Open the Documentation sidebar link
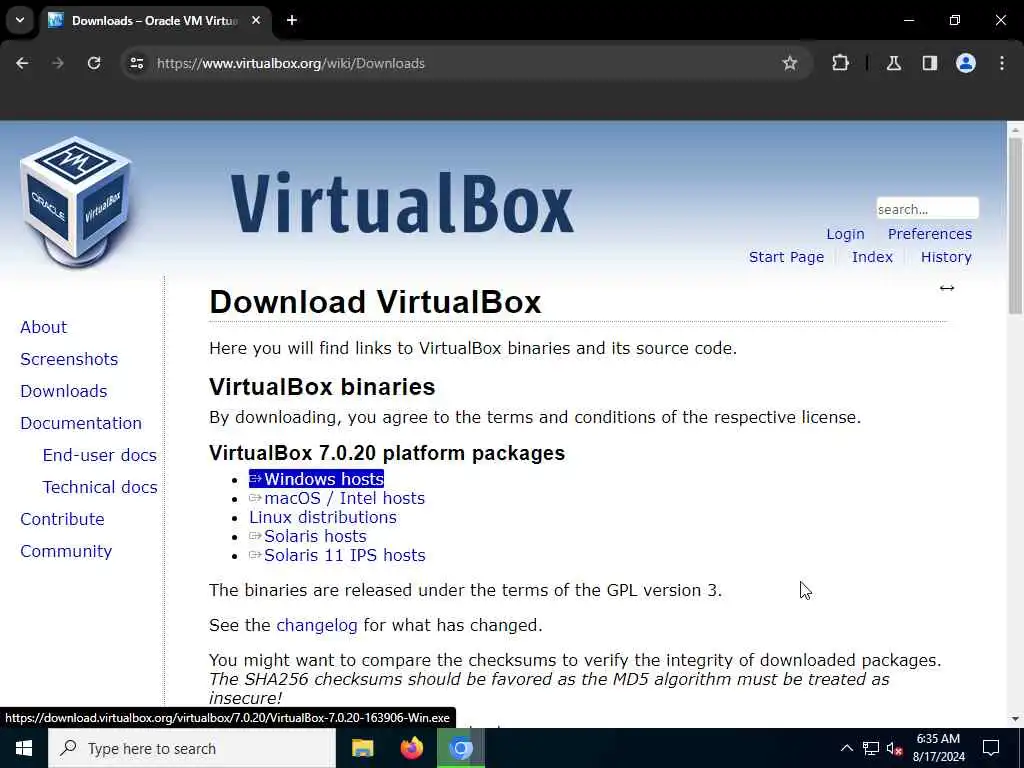Screen dimensions: 1024x768 81,423
